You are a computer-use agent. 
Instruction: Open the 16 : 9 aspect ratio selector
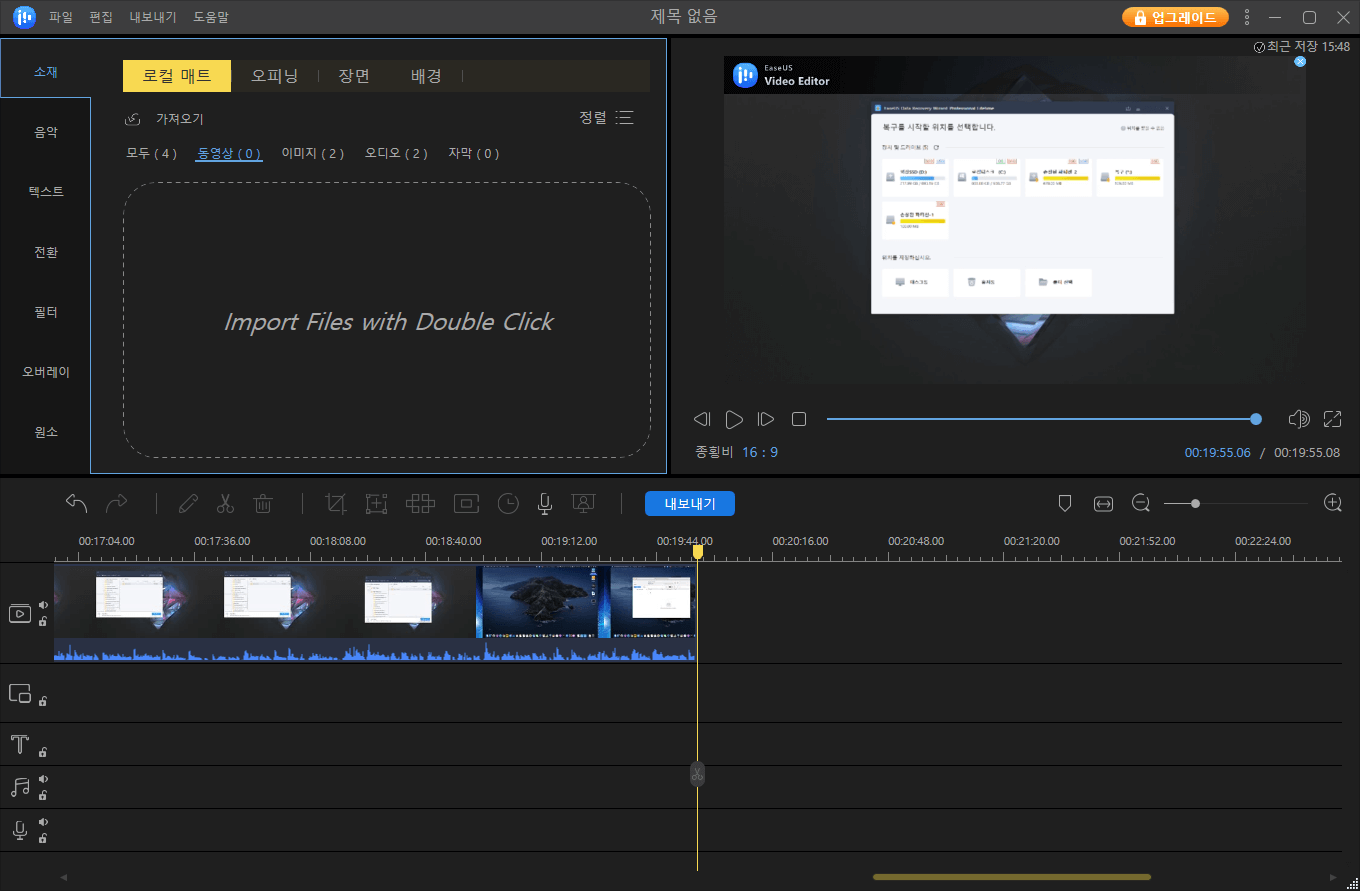[760, 452]
